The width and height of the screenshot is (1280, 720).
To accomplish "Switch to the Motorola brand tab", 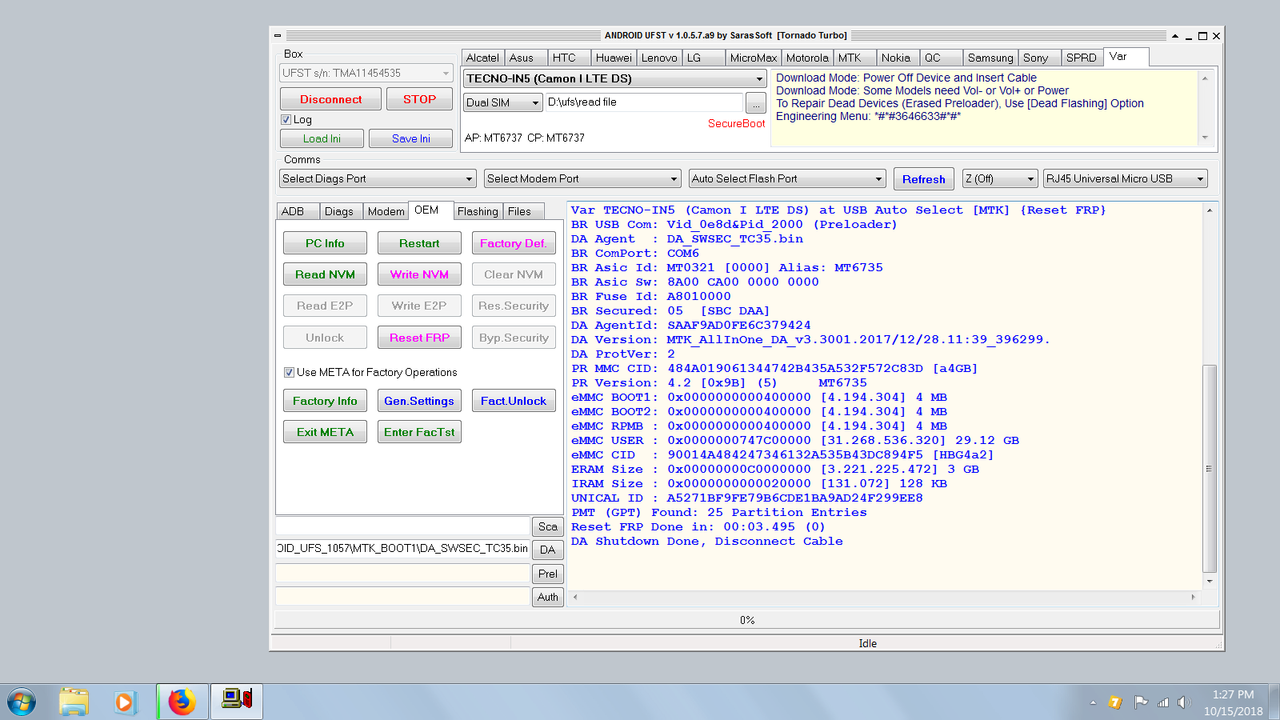I will point(807,58).
